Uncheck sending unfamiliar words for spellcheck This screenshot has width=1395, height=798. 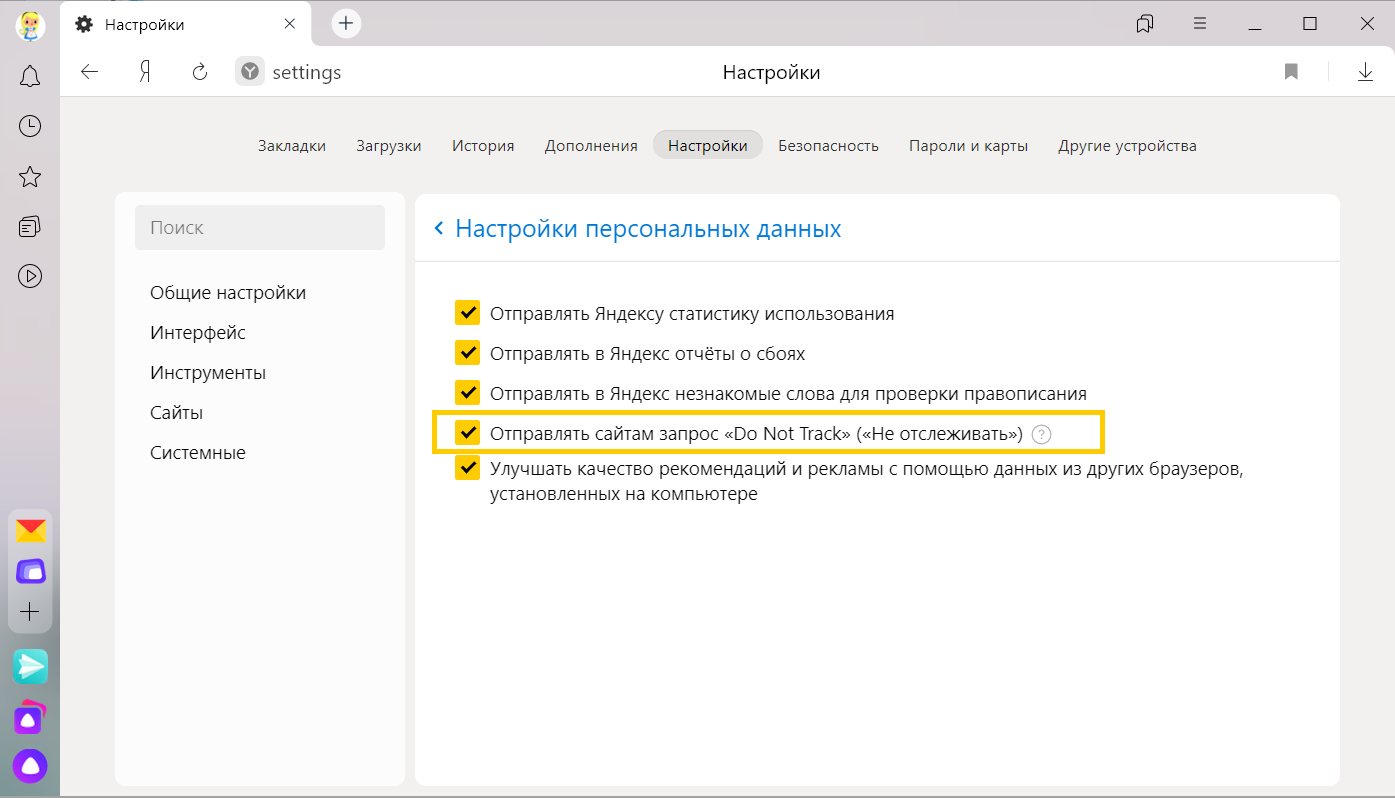click(467, 393)
